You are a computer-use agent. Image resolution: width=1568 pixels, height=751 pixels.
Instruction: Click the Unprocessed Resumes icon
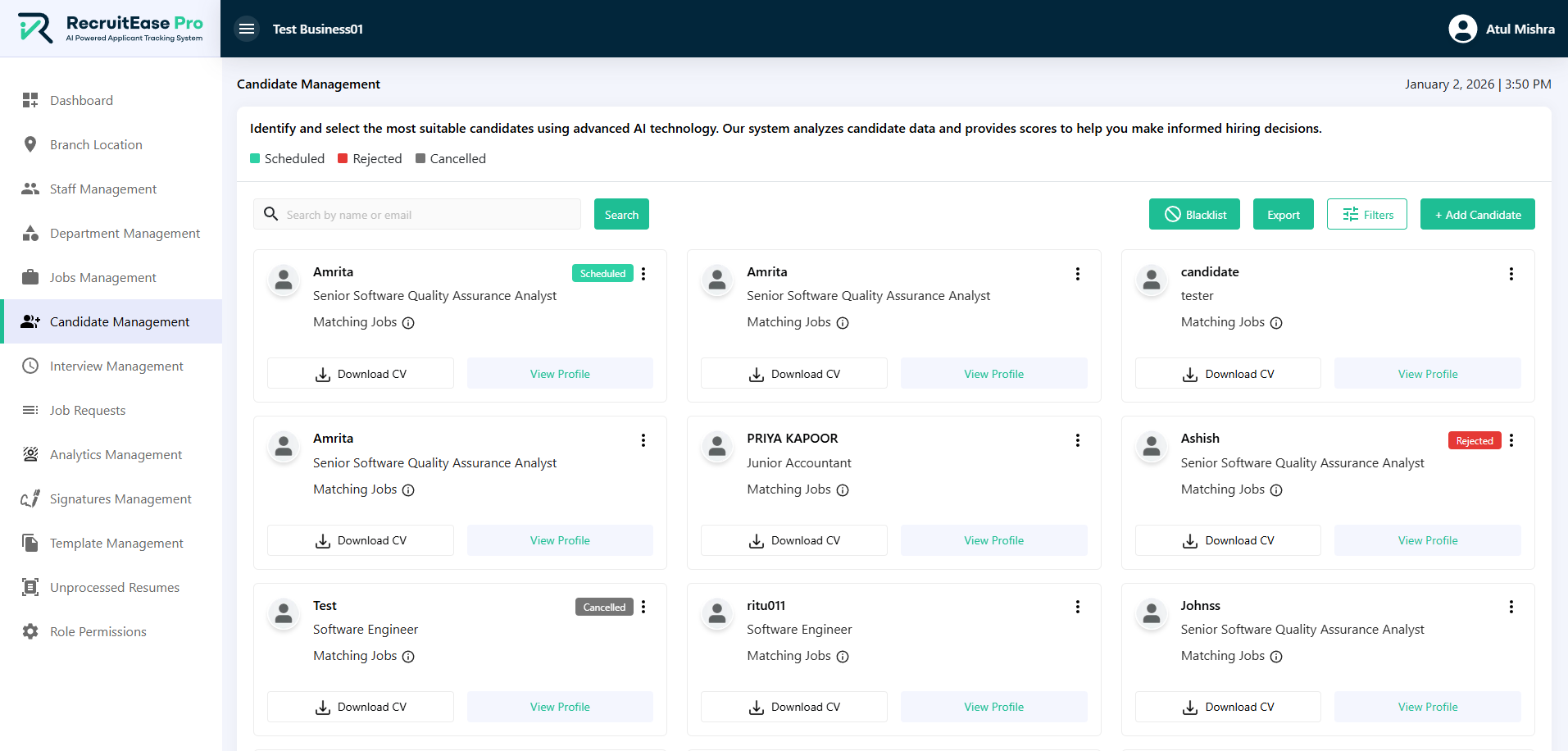(30, 587)
